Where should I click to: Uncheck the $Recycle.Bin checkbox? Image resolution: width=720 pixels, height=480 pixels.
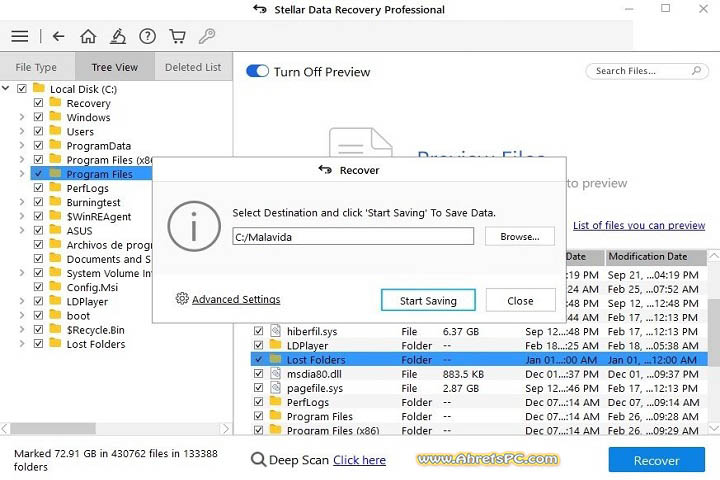click(x=39, y=329)
